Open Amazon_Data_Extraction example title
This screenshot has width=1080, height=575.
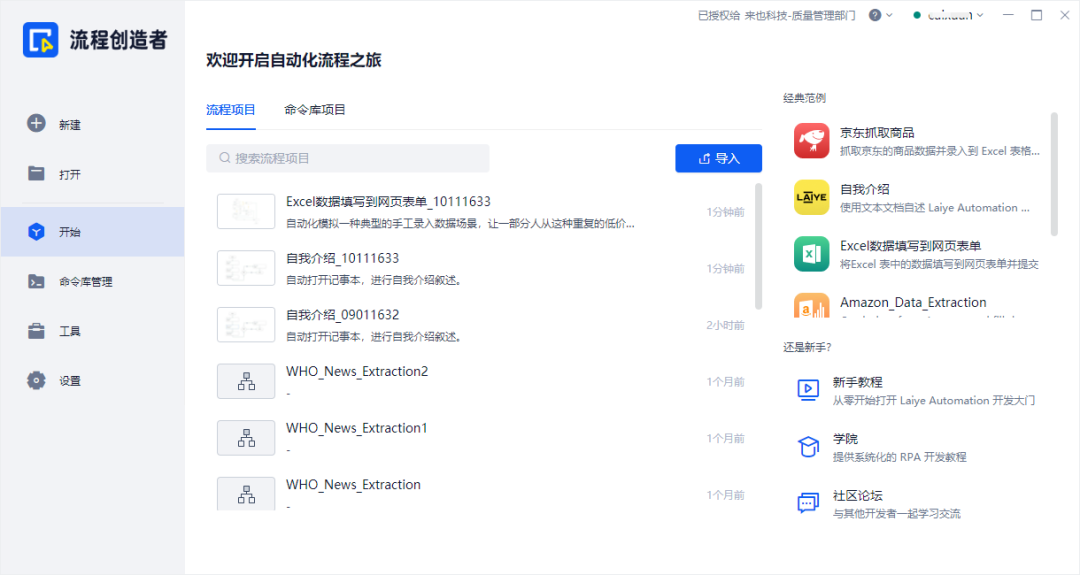pyautogui.click(x=913, y=302)
